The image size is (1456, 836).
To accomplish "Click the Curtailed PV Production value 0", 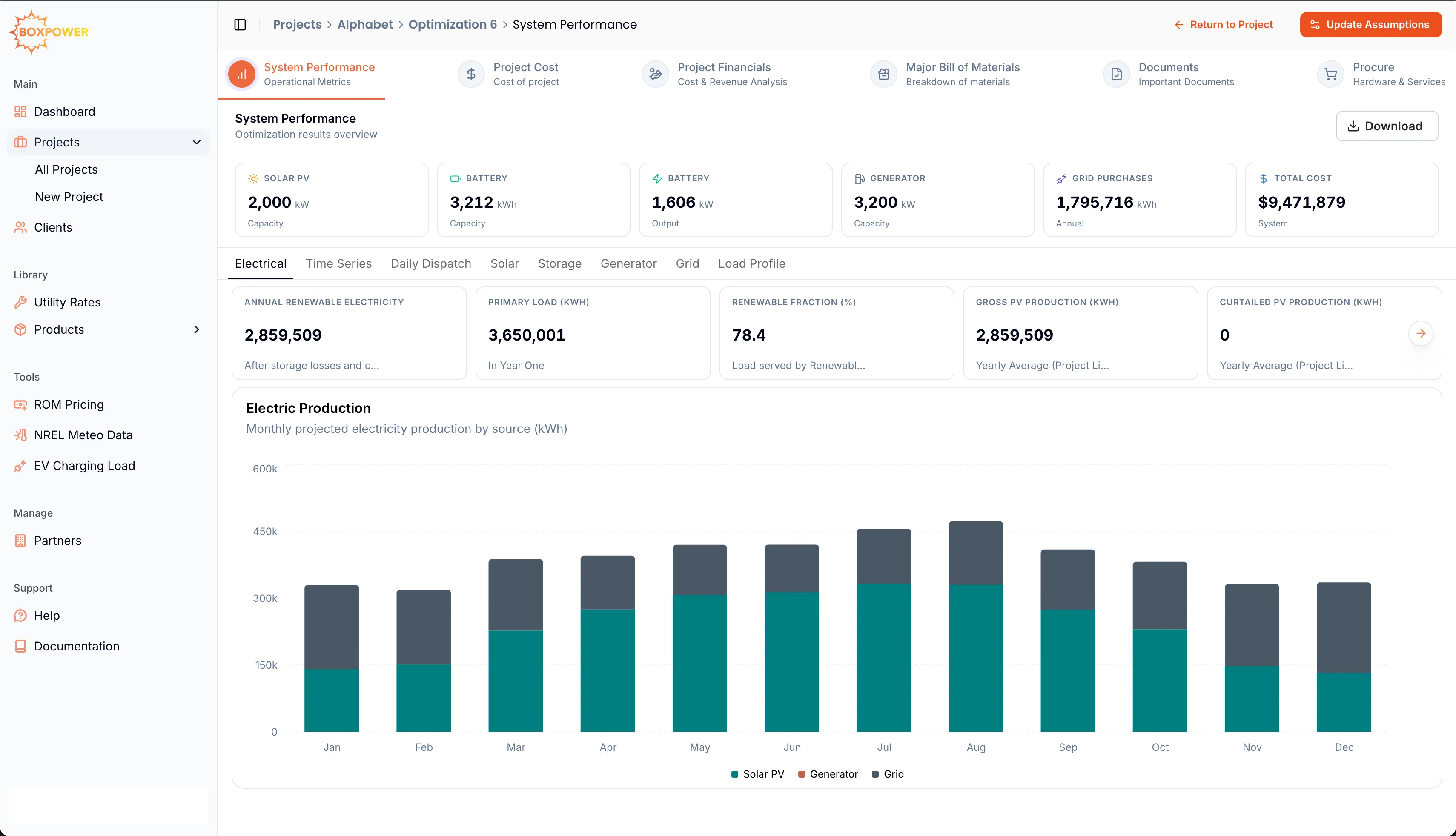I will (x=1225, y=335).
